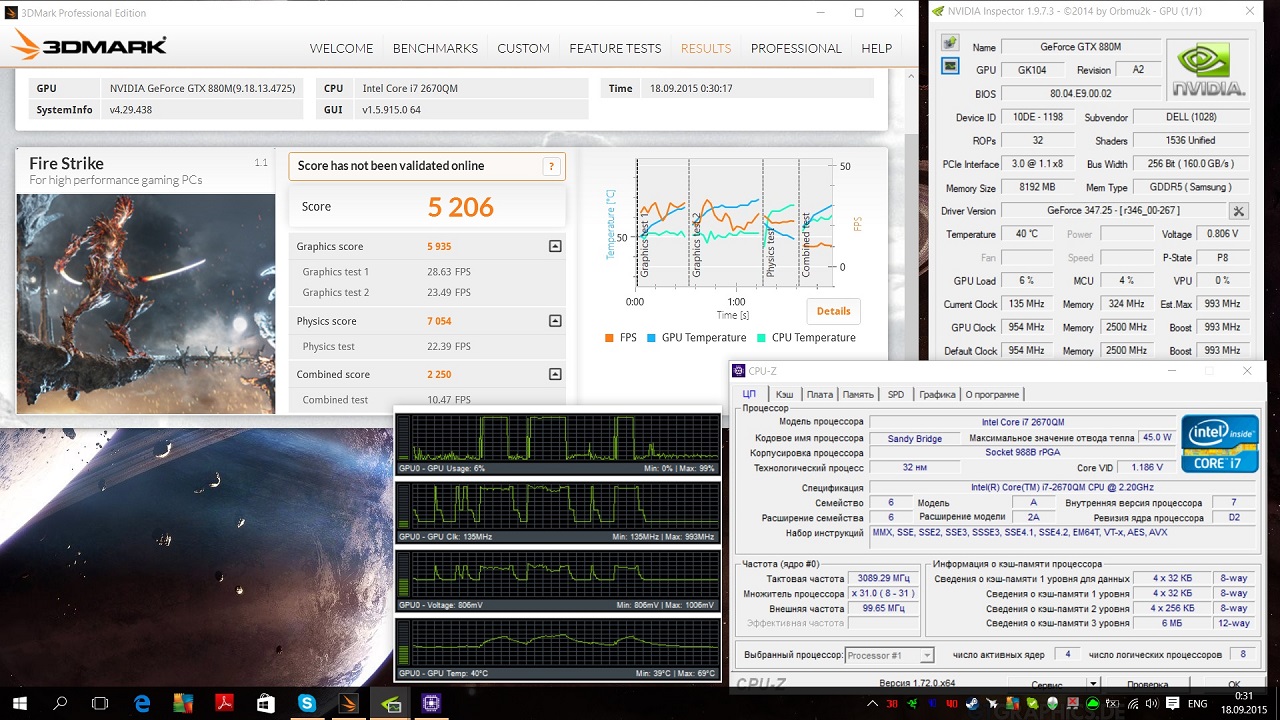The width and height of the screenshot is (1280, 720).
Task: Open Task View from the taskbar
Action: (100, 703)
